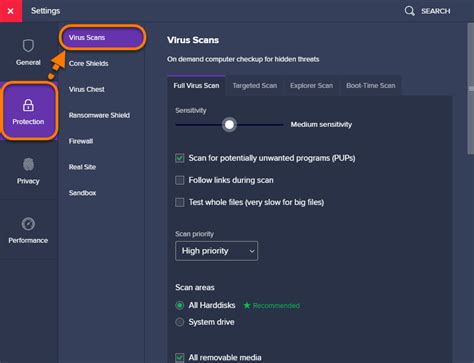This screenshot has width=474, height=363.
Task: Click On demand computer checkup description
Action: coord(243,59)
